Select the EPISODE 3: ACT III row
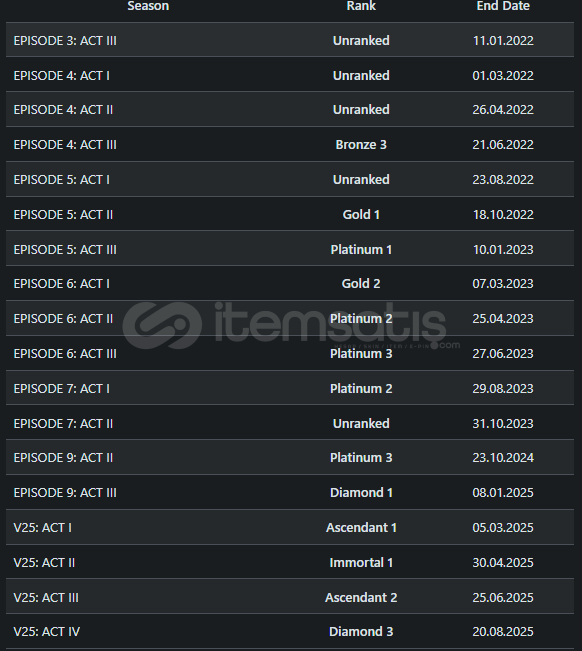Screen dimensions: 582x651 (x=290, y=40)
